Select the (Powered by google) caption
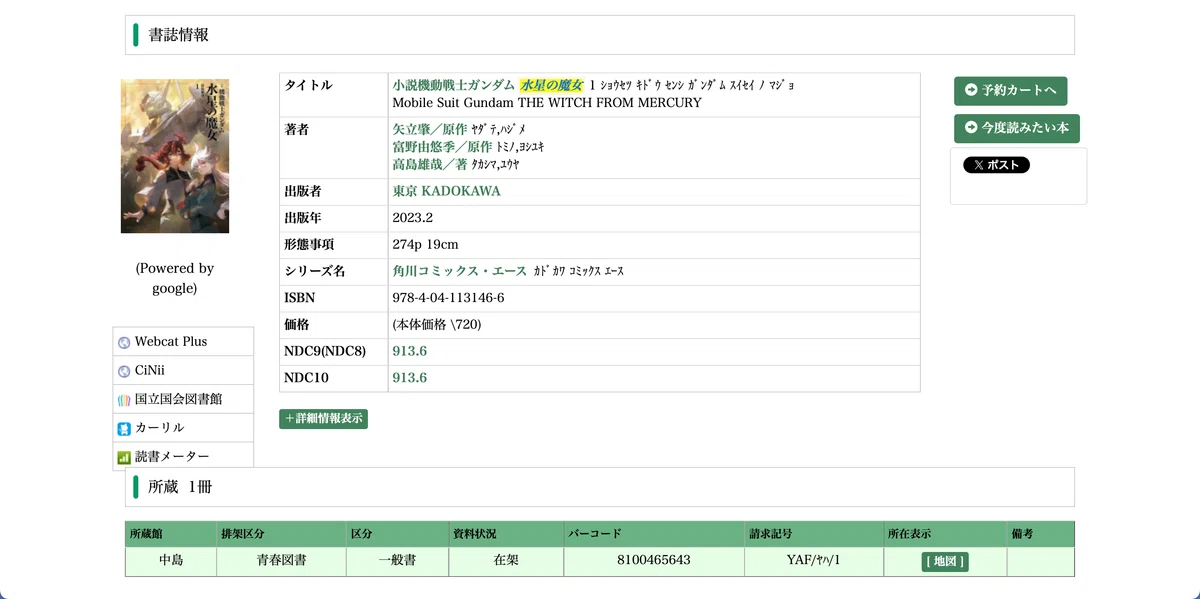This screenshot has width=1200, height=599. pos(175,278)
